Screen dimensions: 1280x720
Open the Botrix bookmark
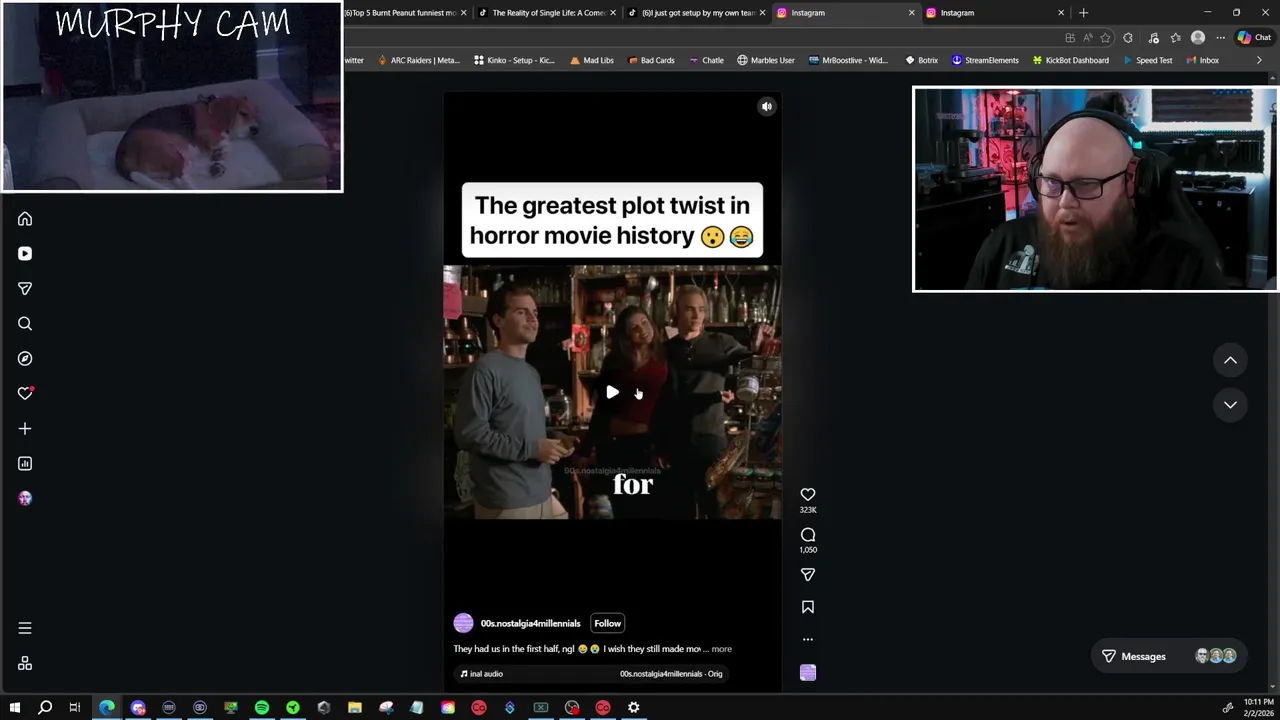coord(921,60)
